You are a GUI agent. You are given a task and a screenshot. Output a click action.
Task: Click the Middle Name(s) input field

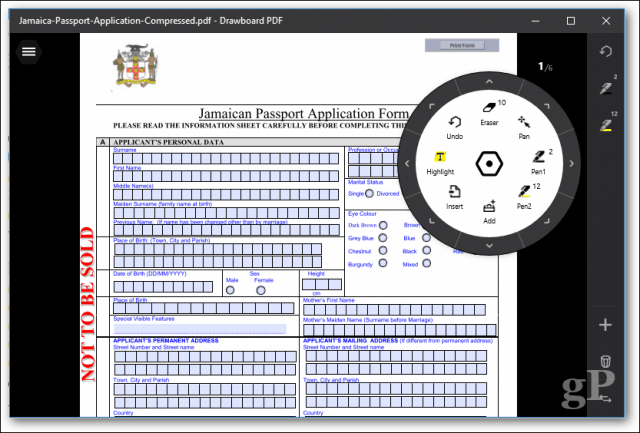coord(226,194)
